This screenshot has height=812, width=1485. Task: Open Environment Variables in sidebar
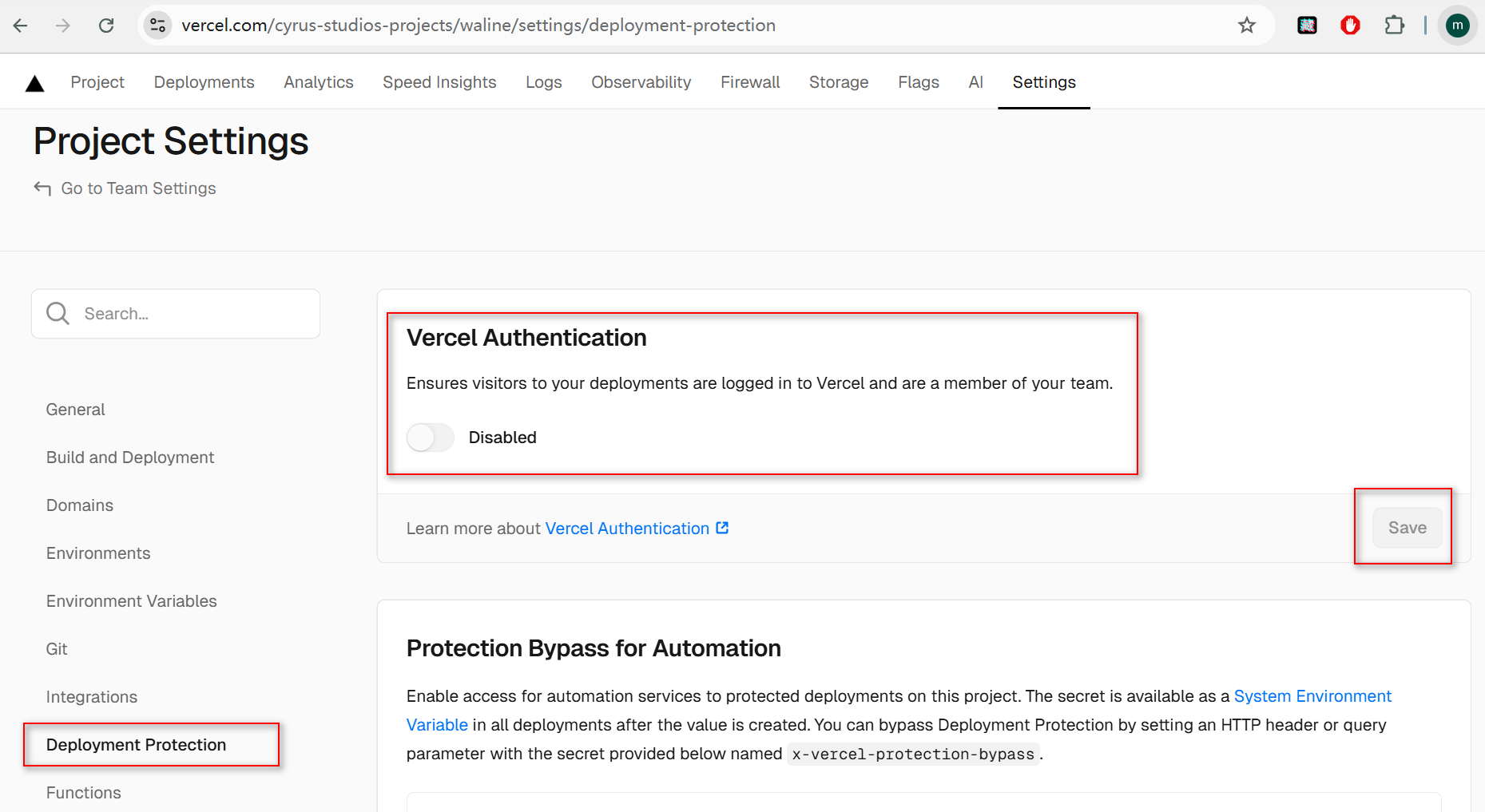(x=132, y=601)
